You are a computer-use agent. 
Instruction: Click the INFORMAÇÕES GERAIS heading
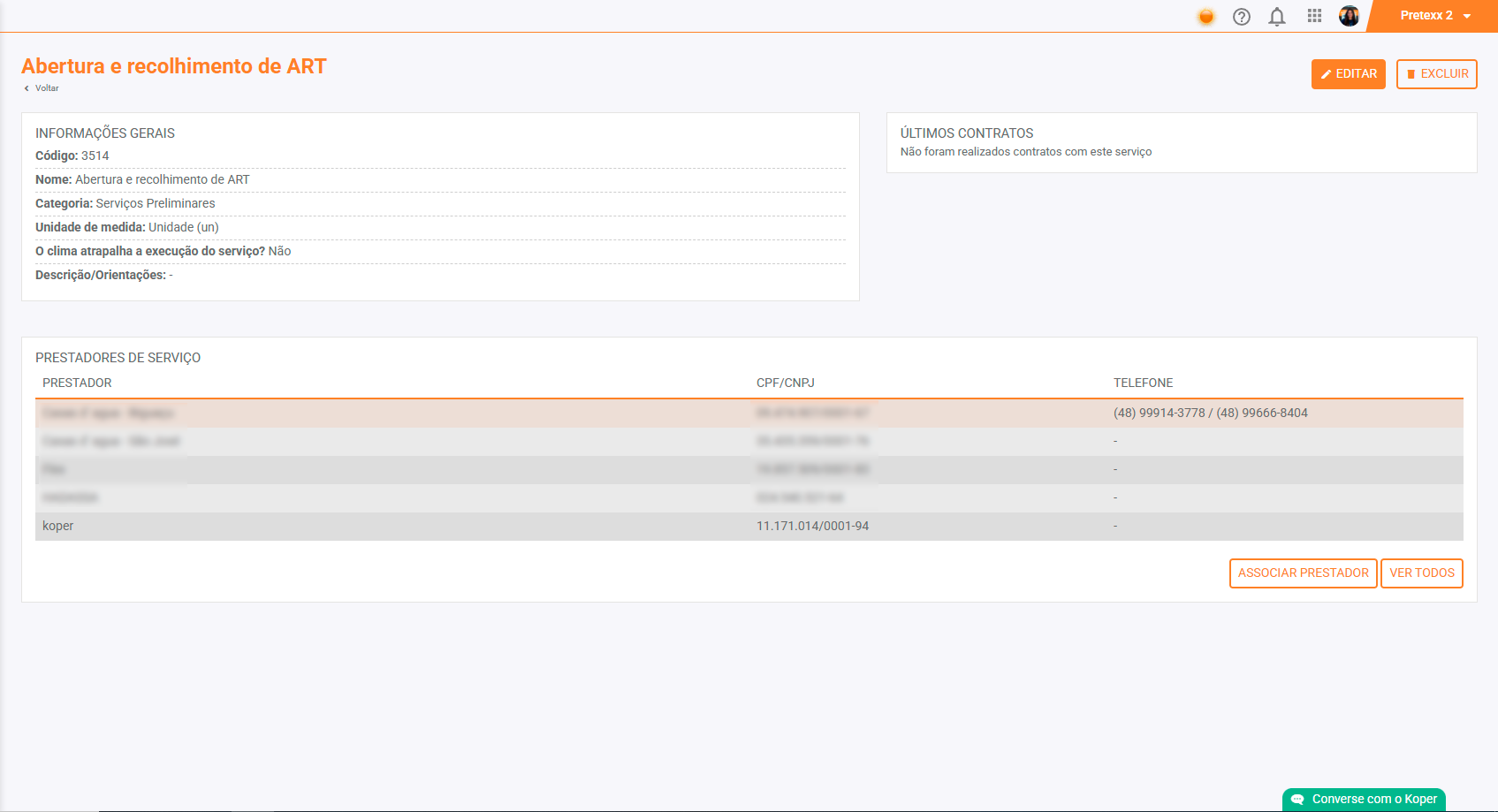click(104, 133)
